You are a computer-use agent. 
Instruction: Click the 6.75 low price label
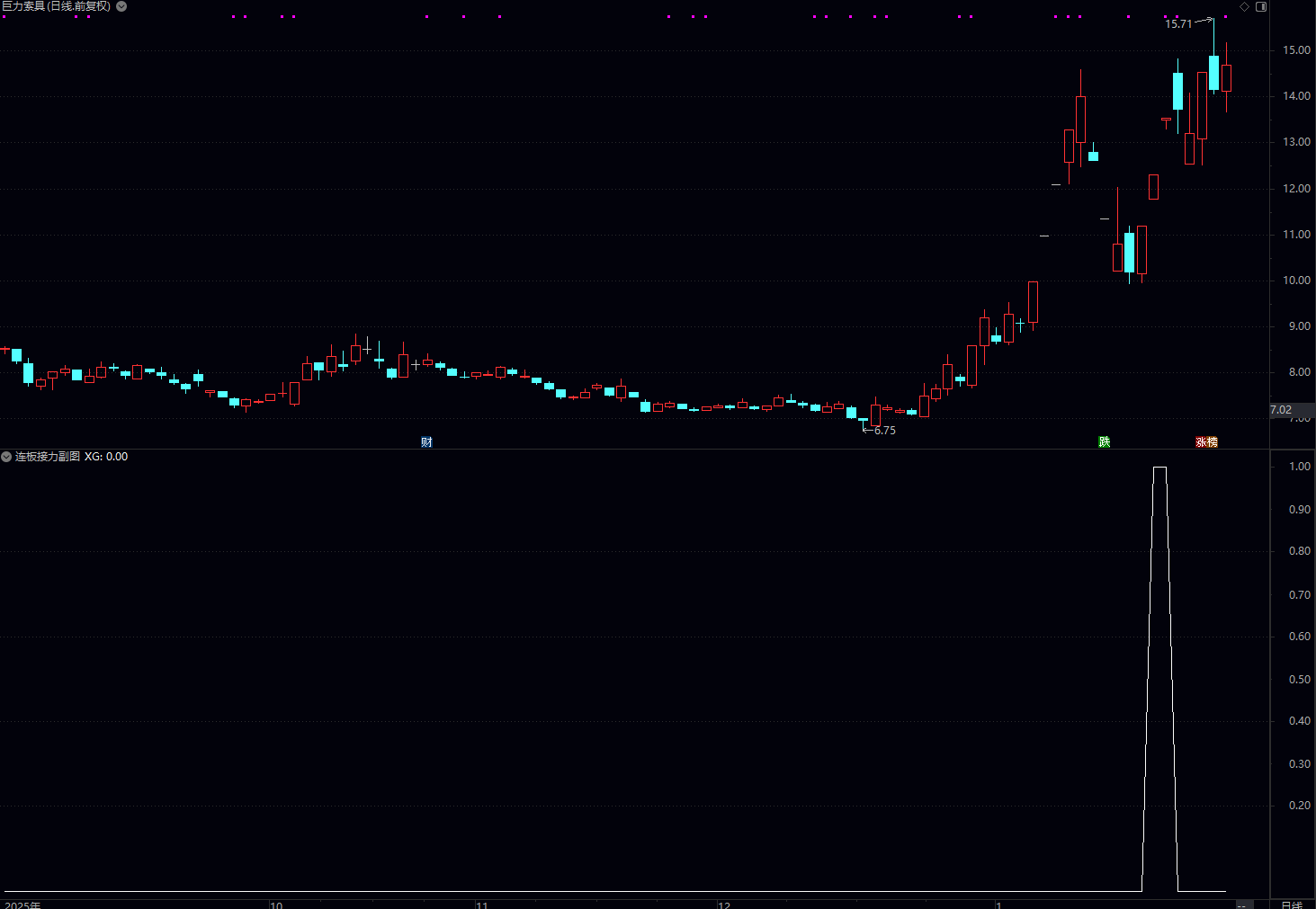(885, 431)
